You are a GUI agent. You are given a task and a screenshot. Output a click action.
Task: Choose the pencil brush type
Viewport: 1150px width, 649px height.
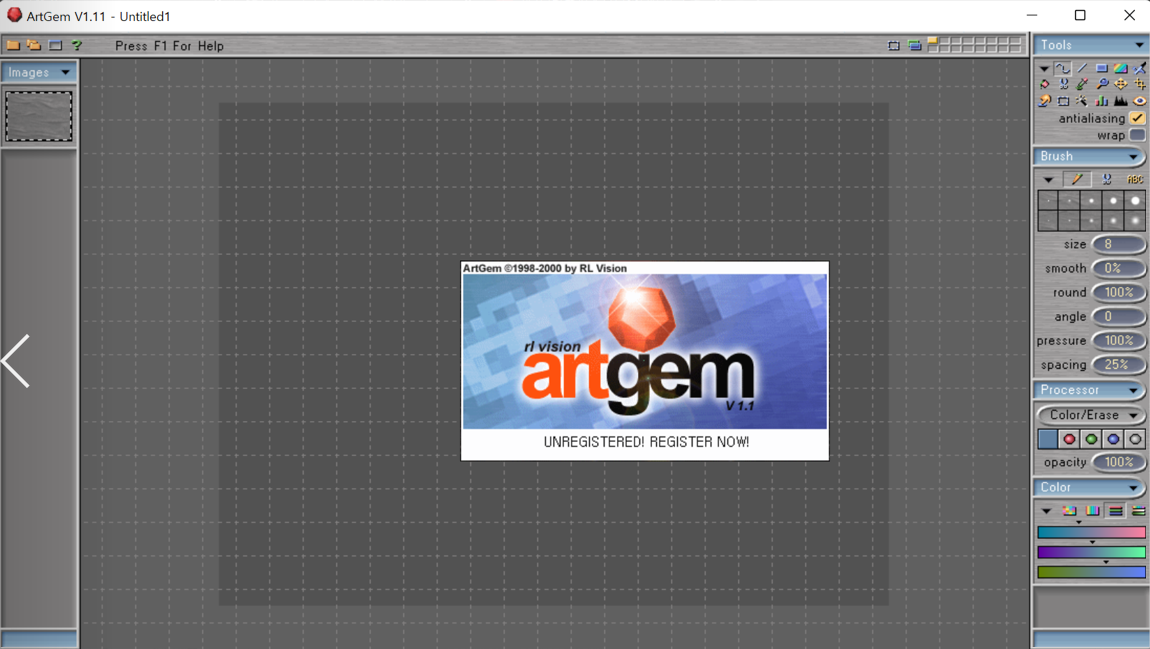[1077, 179]
